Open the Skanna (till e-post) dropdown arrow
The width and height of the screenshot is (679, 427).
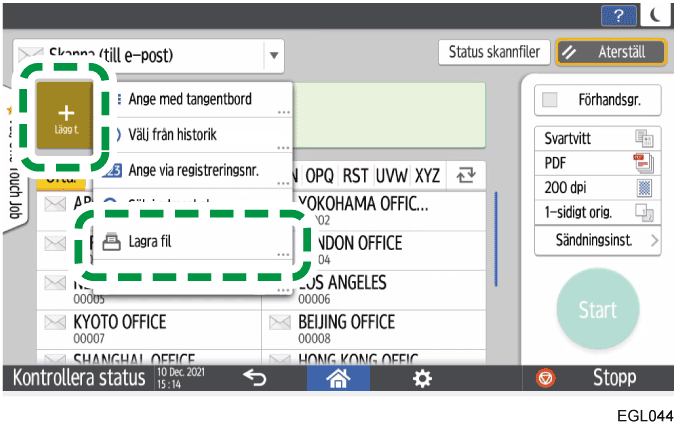coord(274,53)
